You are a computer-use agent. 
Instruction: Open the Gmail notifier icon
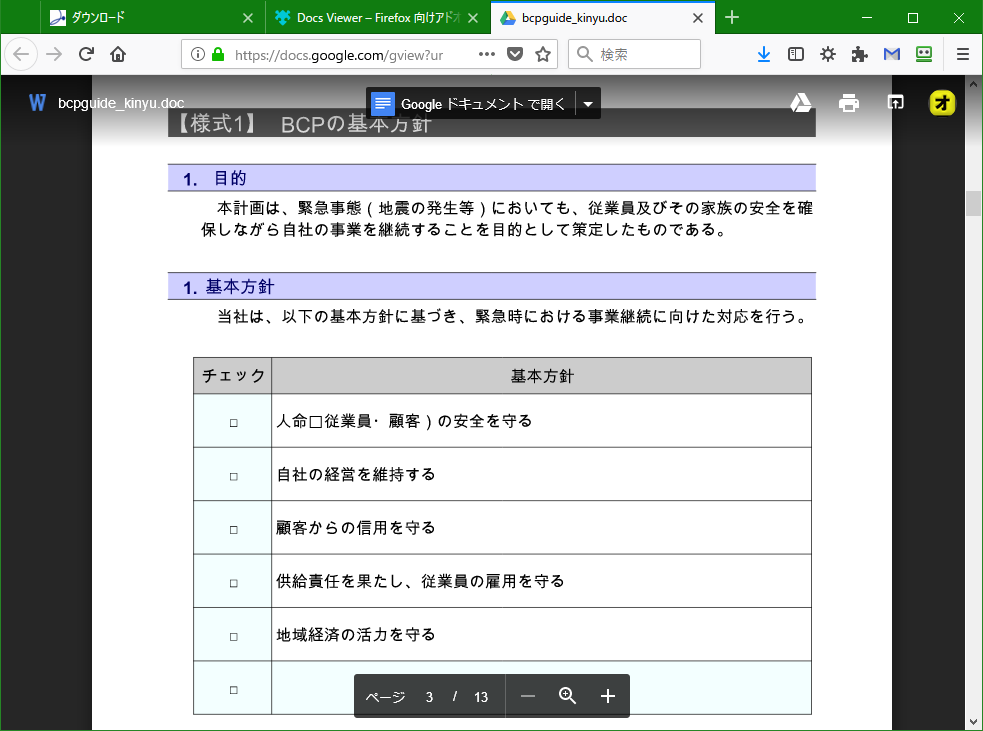coord(891,55)
